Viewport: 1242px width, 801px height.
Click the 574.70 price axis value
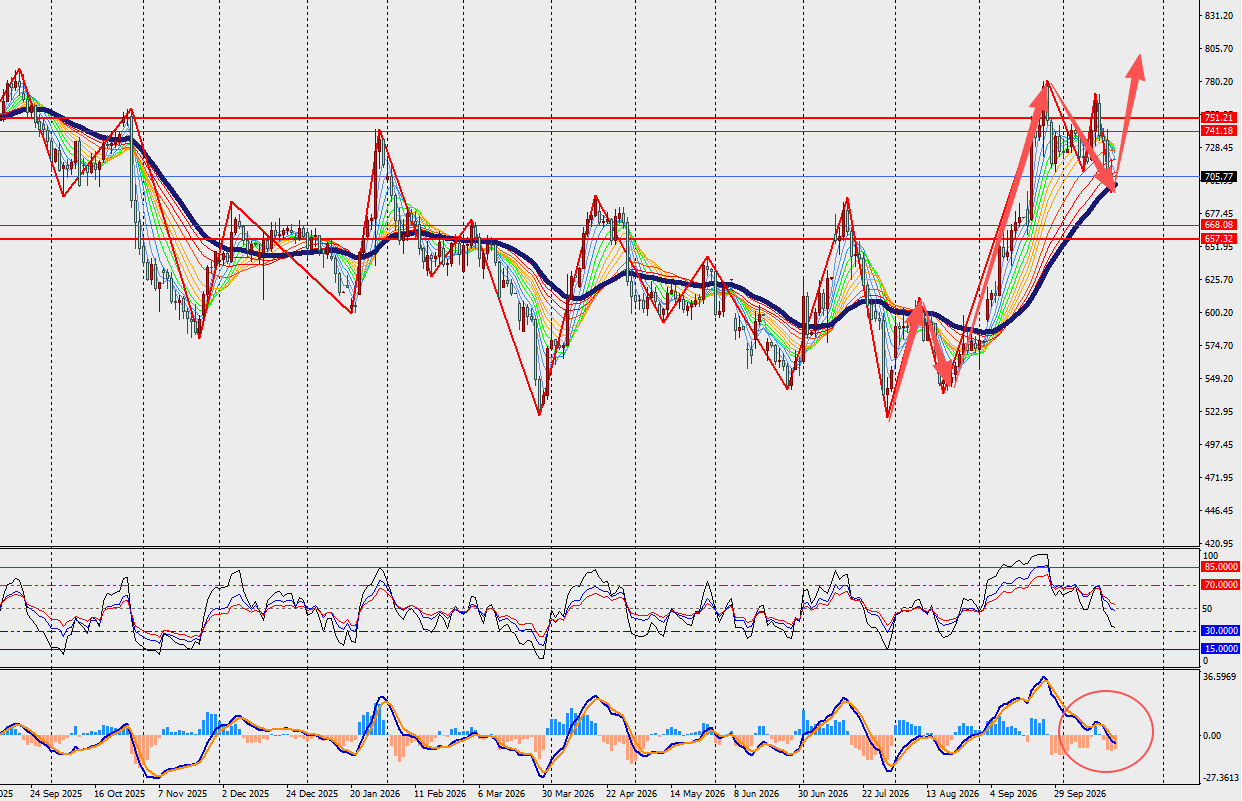[1218, 346]
